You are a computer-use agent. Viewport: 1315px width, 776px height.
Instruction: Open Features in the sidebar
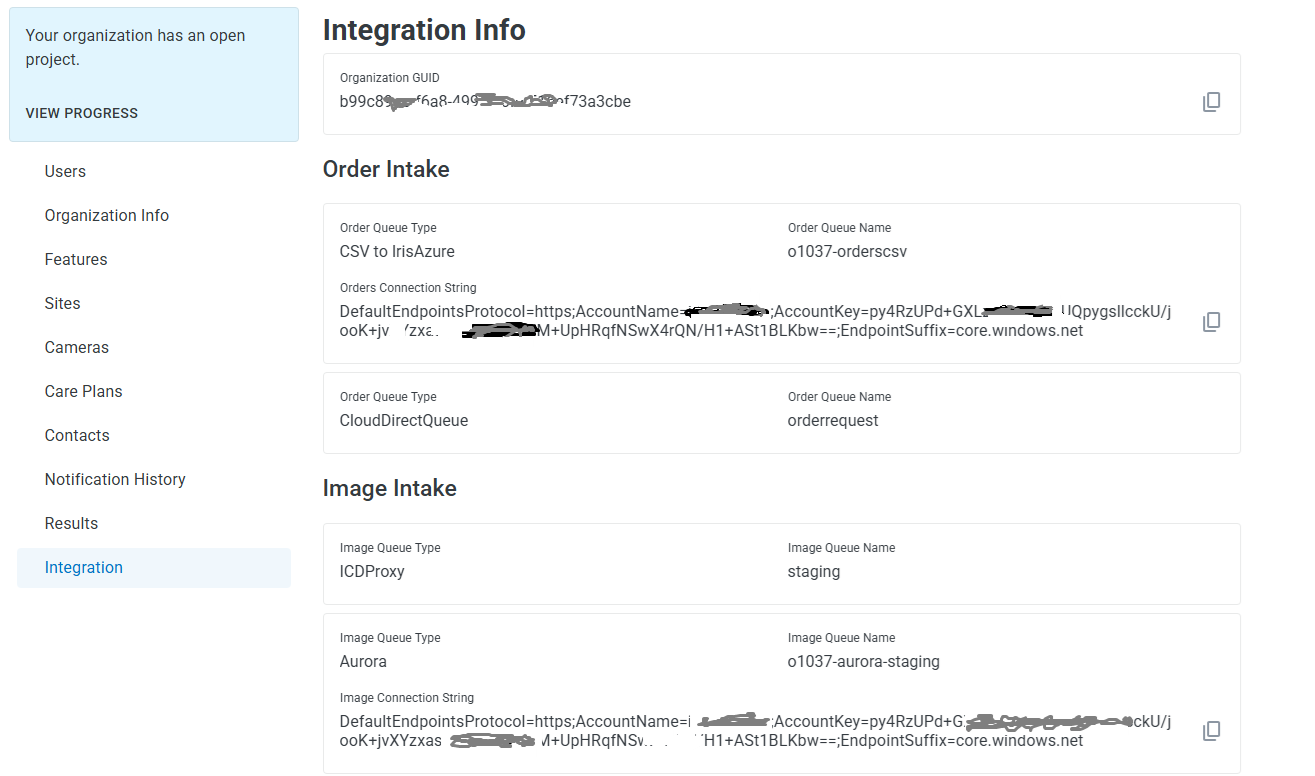click(x=76, y=259)
